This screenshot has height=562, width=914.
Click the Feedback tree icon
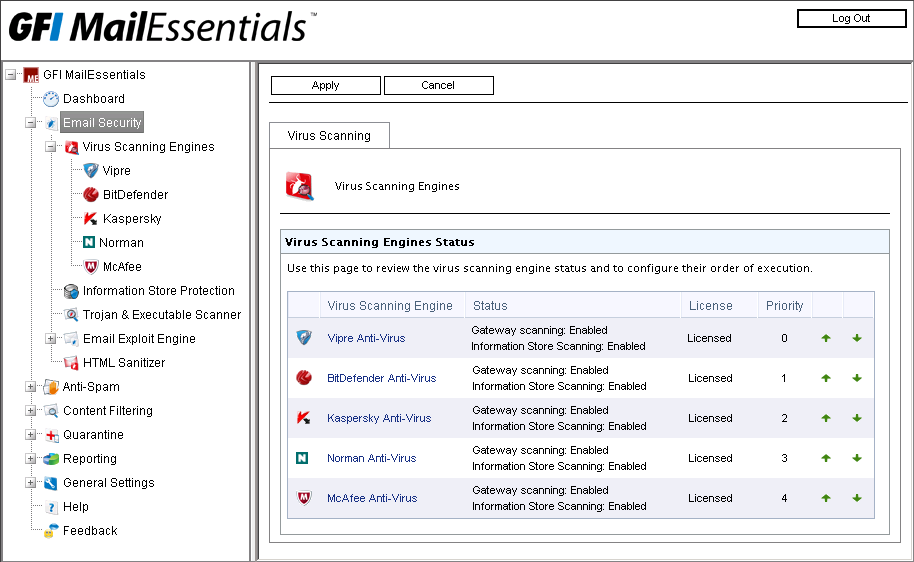click(51, 531)
